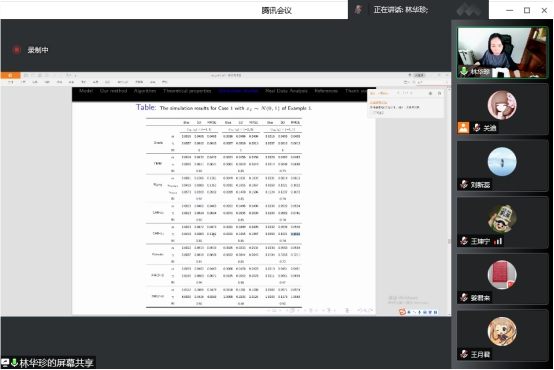Click the orange host badge on 关迪's tile
Screen dimensions: 554x370
point(464,128)
